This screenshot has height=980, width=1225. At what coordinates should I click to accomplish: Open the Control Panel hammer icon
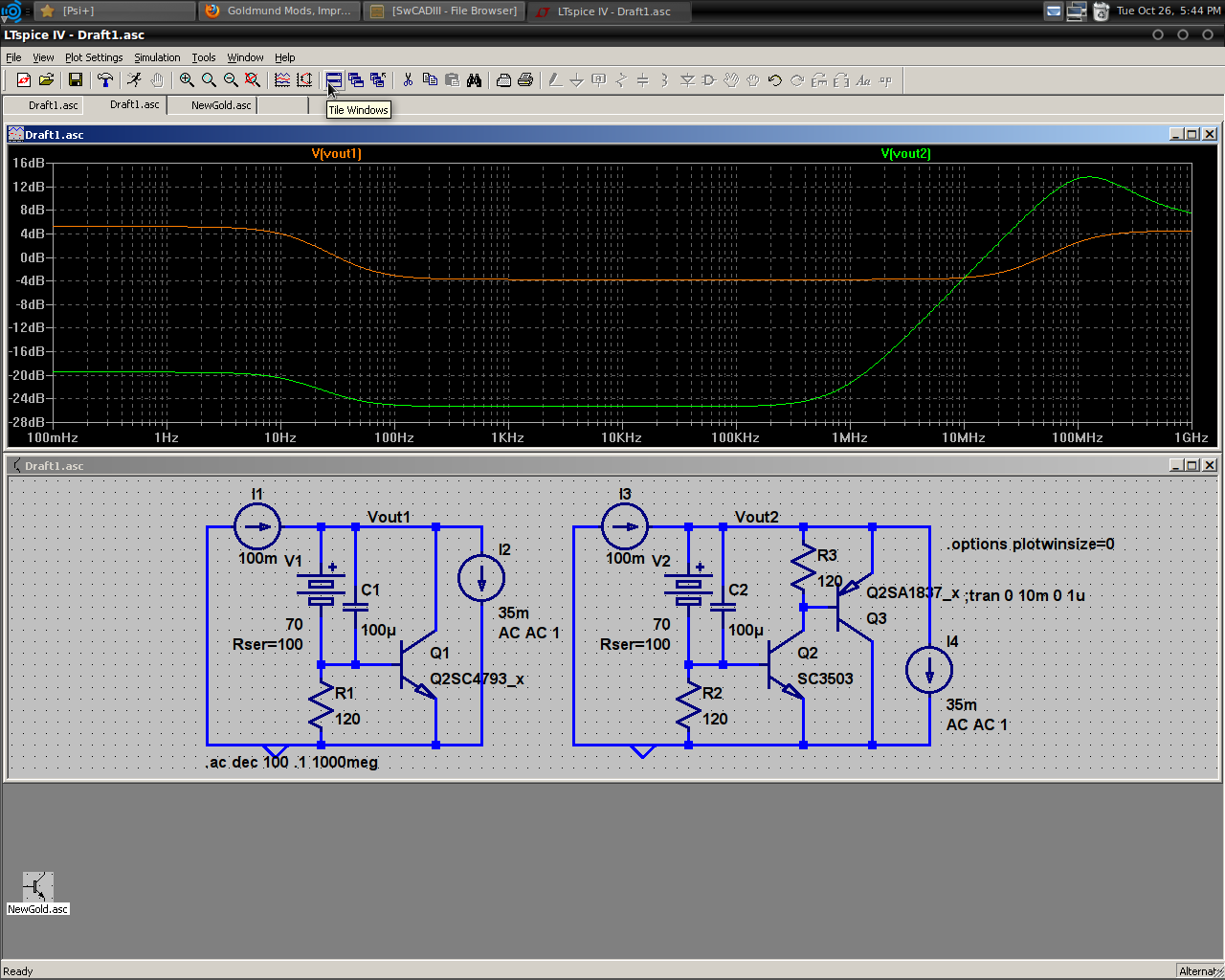pos(105,80)
